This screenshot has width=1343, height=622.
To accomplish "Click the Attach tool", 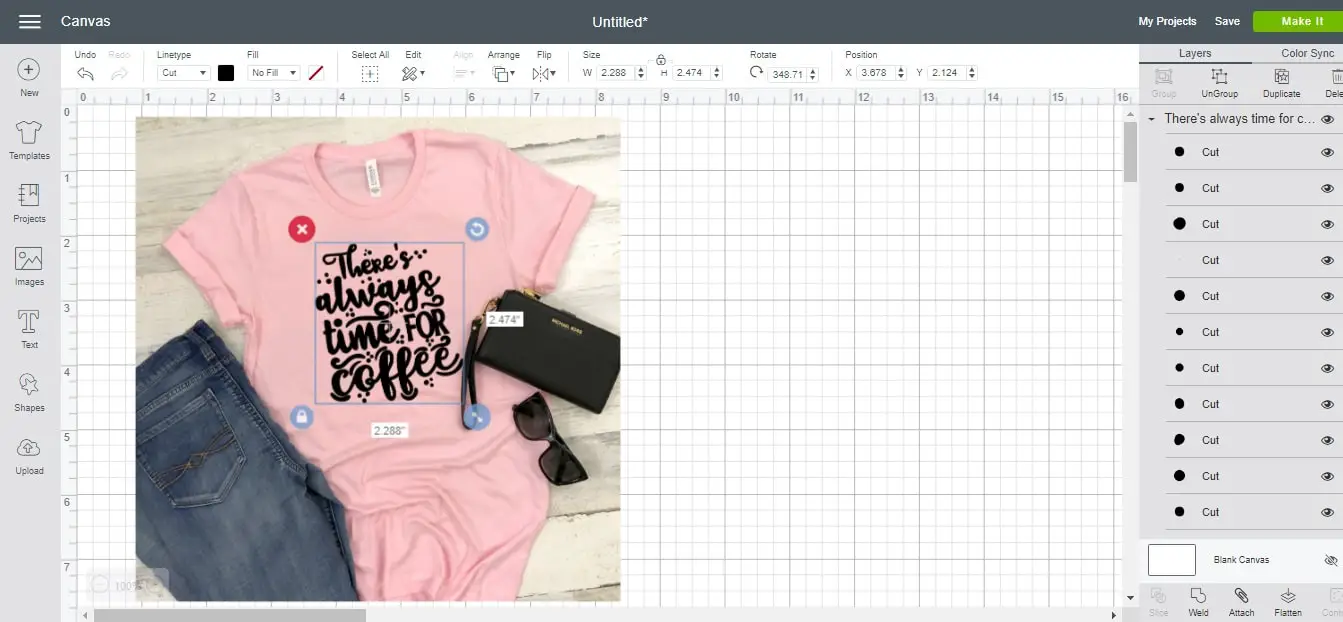I will pyautogui.click(x=1241, y=602).
